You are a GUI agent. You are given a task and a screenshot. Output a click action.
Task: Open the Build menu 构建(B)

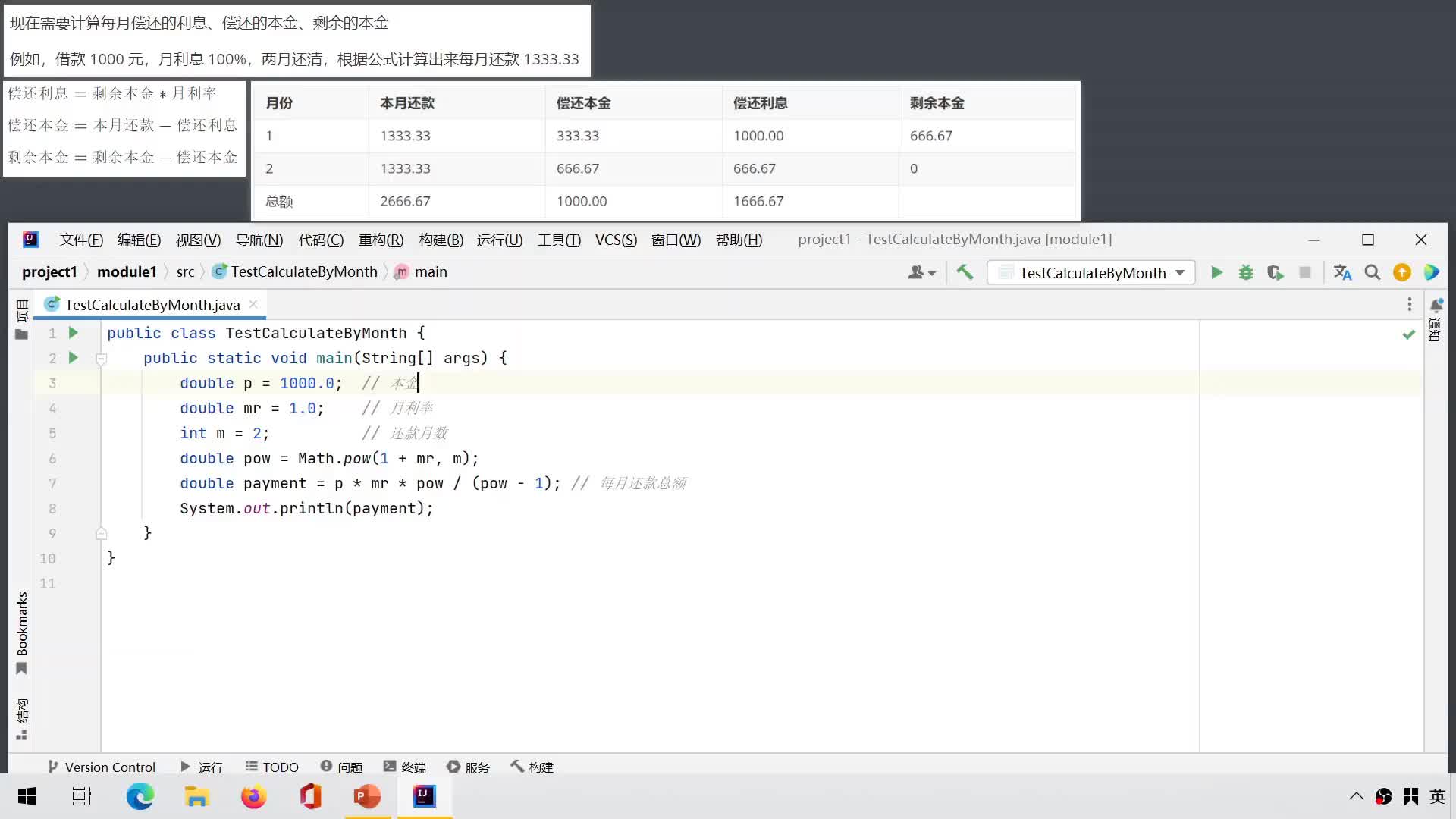441,240
